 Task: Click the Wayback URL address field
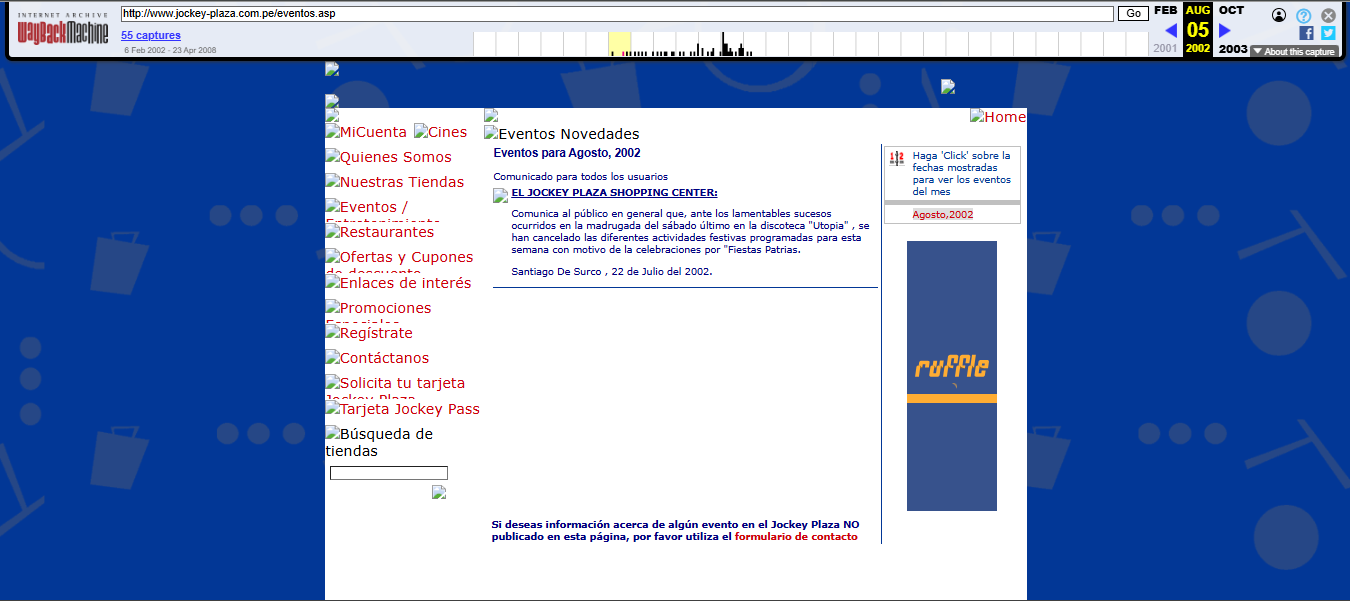pyautogui.click(x=617, y=14)
